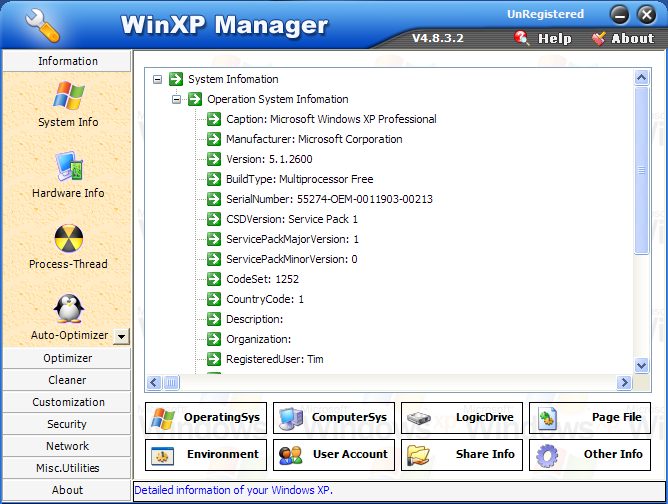668x504 pixels.
Task: Open the Information sidebar section
Action: pos(67,61)
